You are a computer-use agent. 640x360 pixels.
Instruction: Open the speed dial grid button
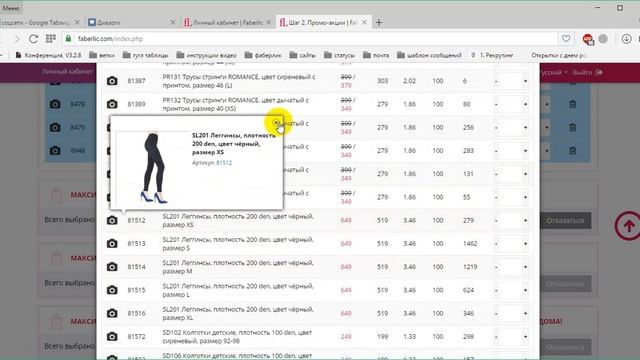point(51,39)
